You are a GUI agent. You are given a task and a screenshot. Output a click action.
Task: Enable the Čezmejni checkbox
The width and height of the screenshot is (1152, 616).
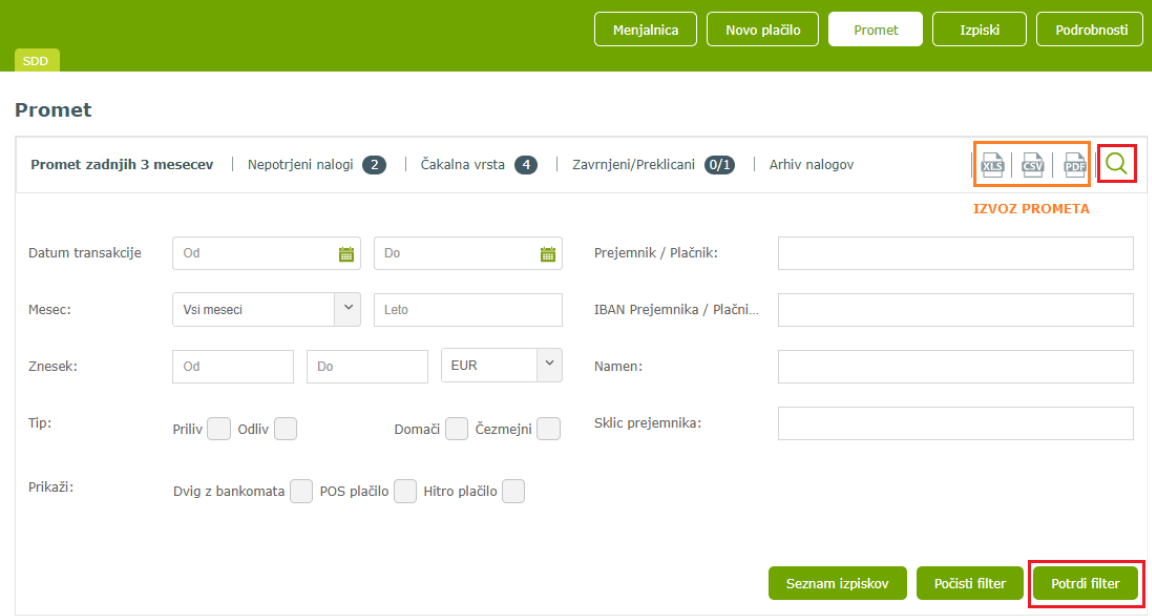click(x=548, y=429)
